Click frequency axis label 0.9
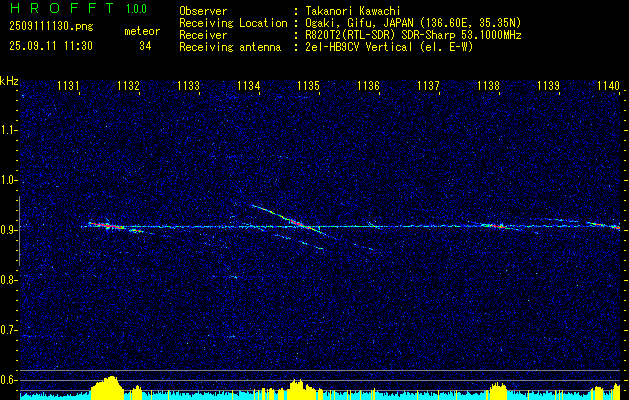Image resolution: width=629 pixels, height=400 pixels. [9, 230]
